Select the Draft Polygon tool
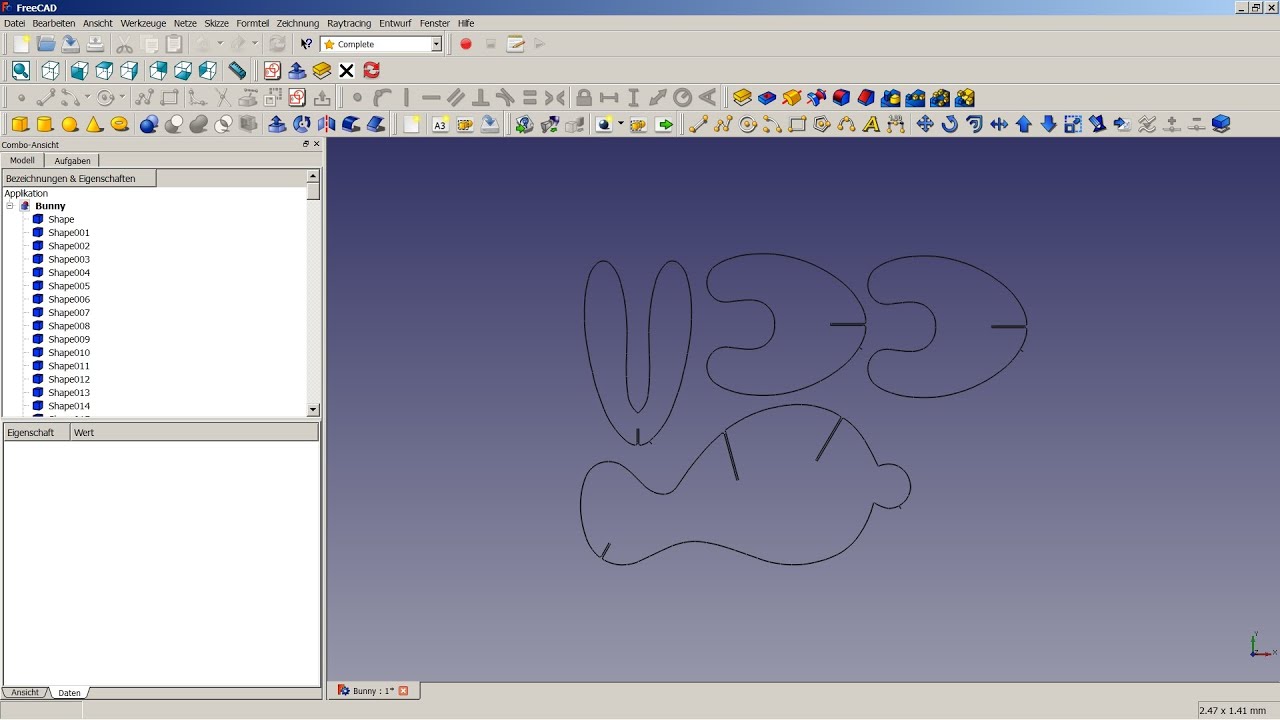 coord(822,124)
